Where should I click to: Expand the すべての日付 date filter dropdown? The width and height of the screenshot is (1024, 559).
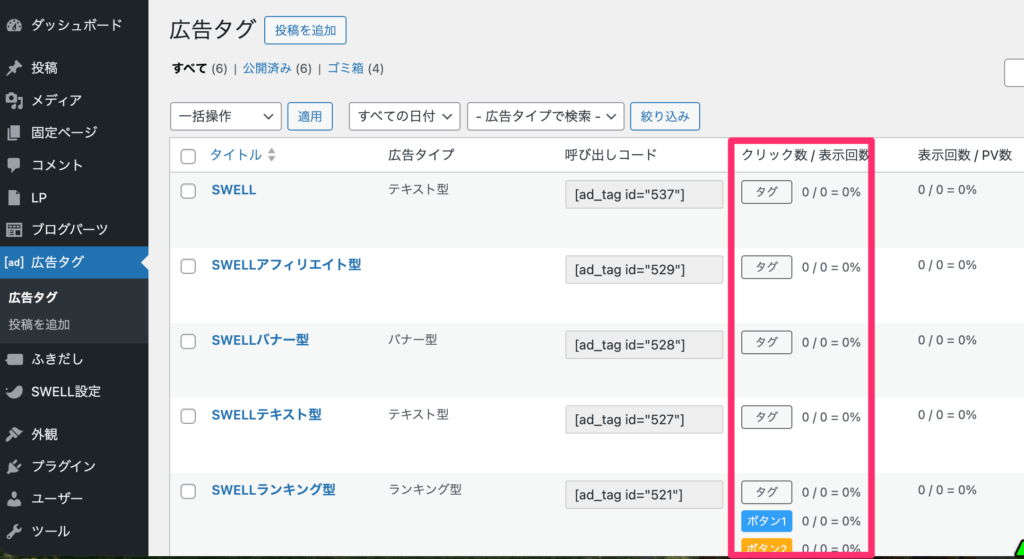pyautogui.click(x=404, y=116)
